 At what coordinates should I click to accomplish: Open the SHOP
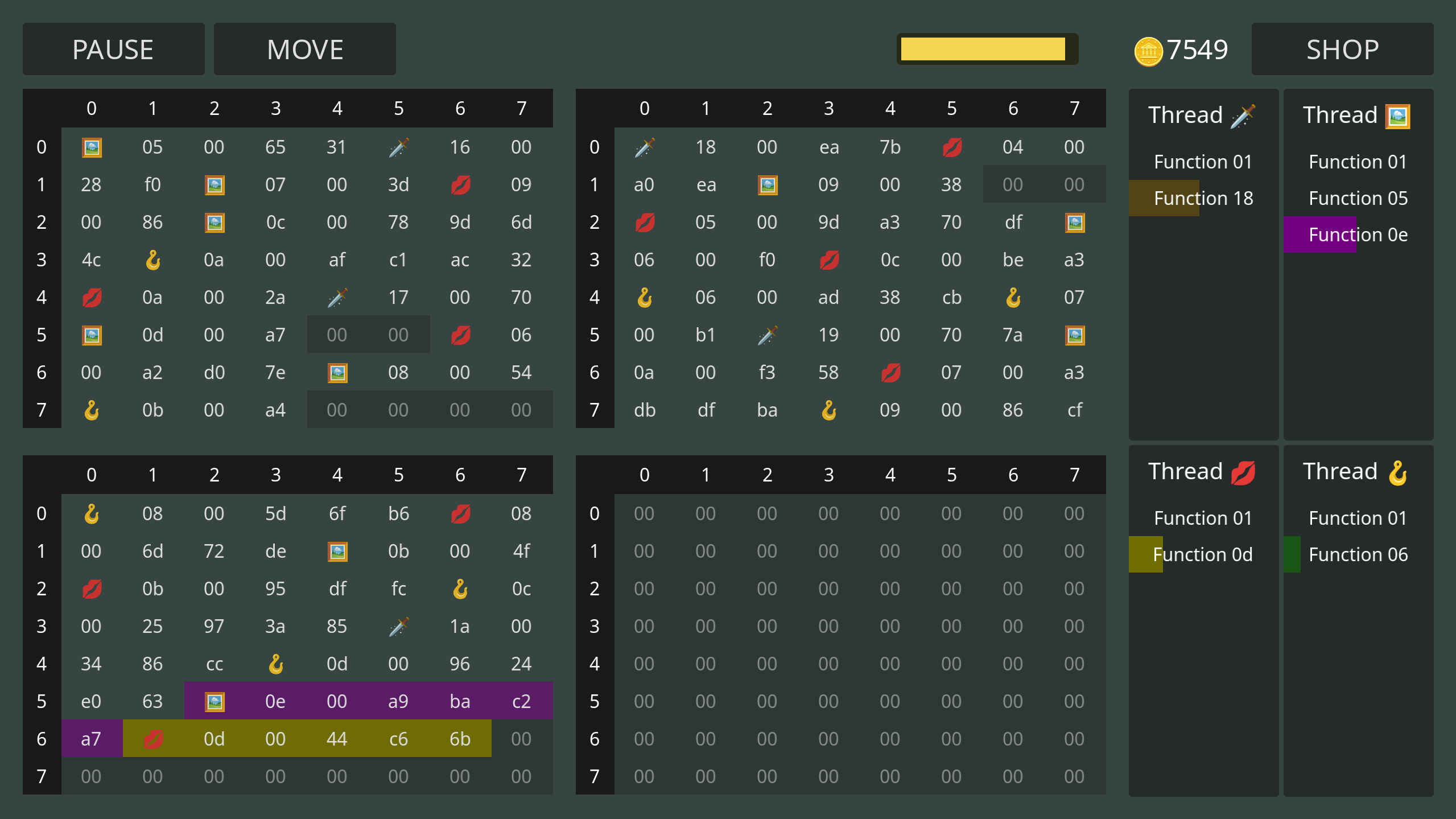click(x=1342, y=50)
